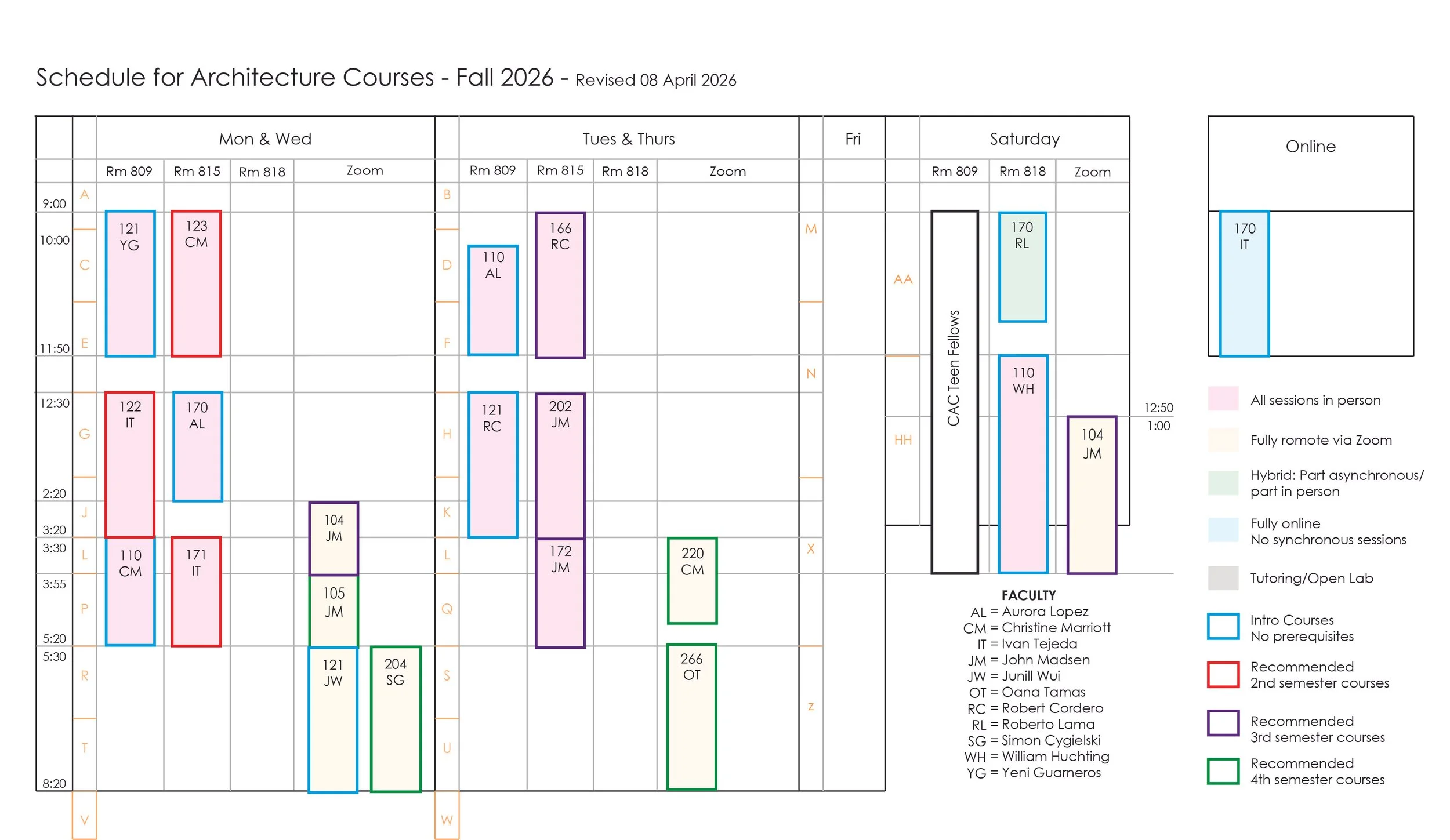This screenshot has height=840, width=1450.
Task: Click the 220 CM Zoom course block
Action: tap(692, 581)
